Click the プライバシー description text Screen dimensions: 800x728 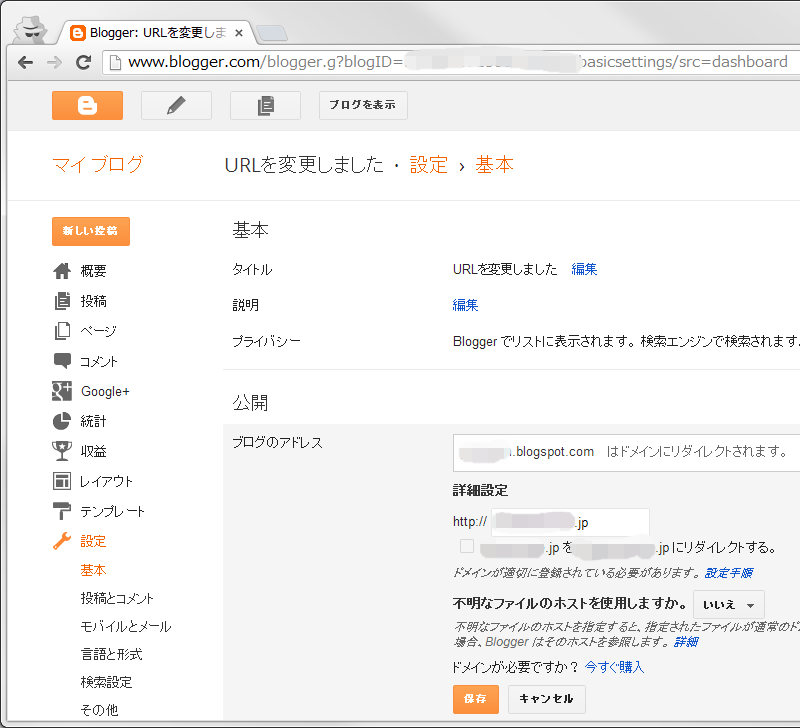tap(626, 341)
